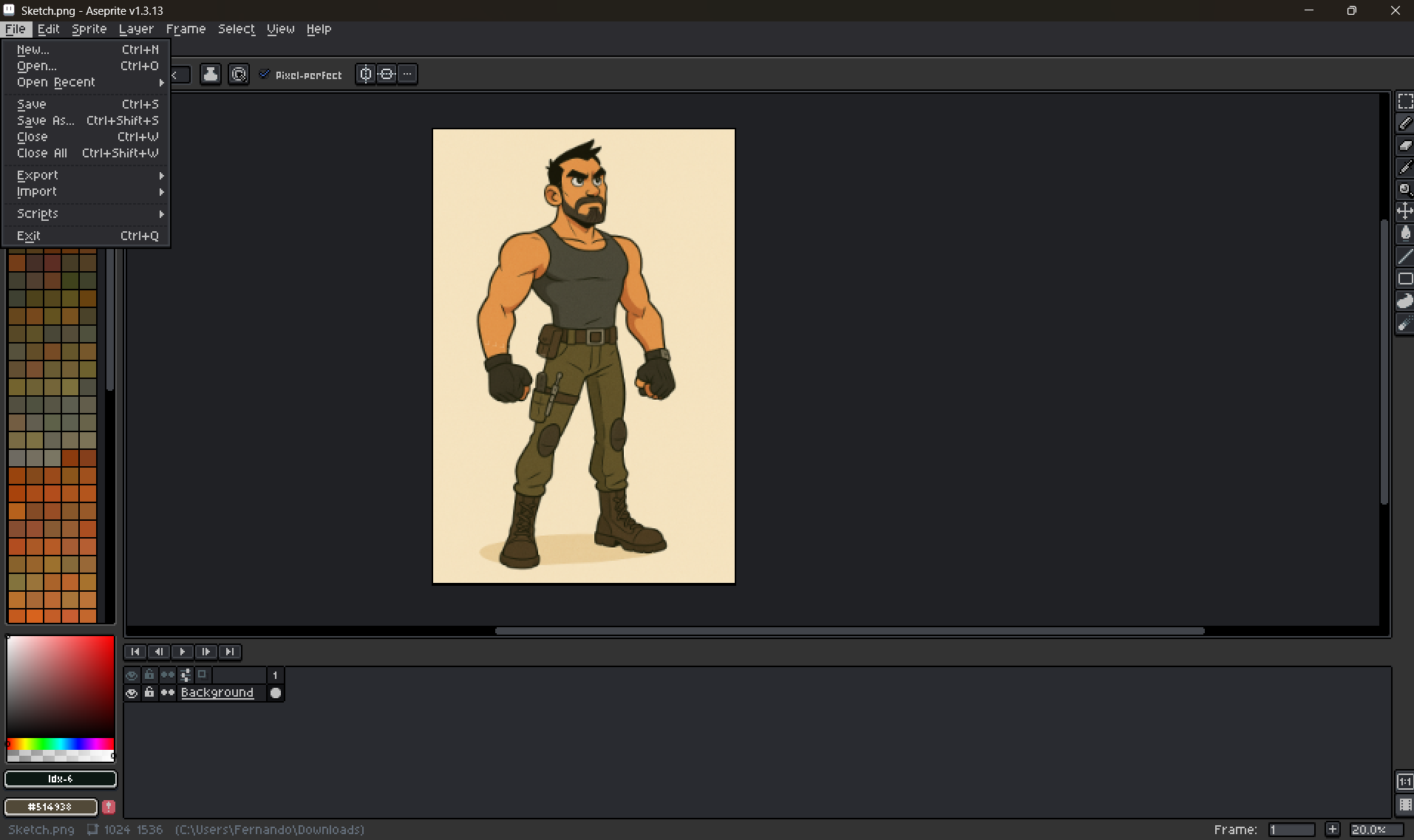Viewport: 1414px width, 840px height.
Task: Toggle continuous mode in timeline header
Action: 168,675
